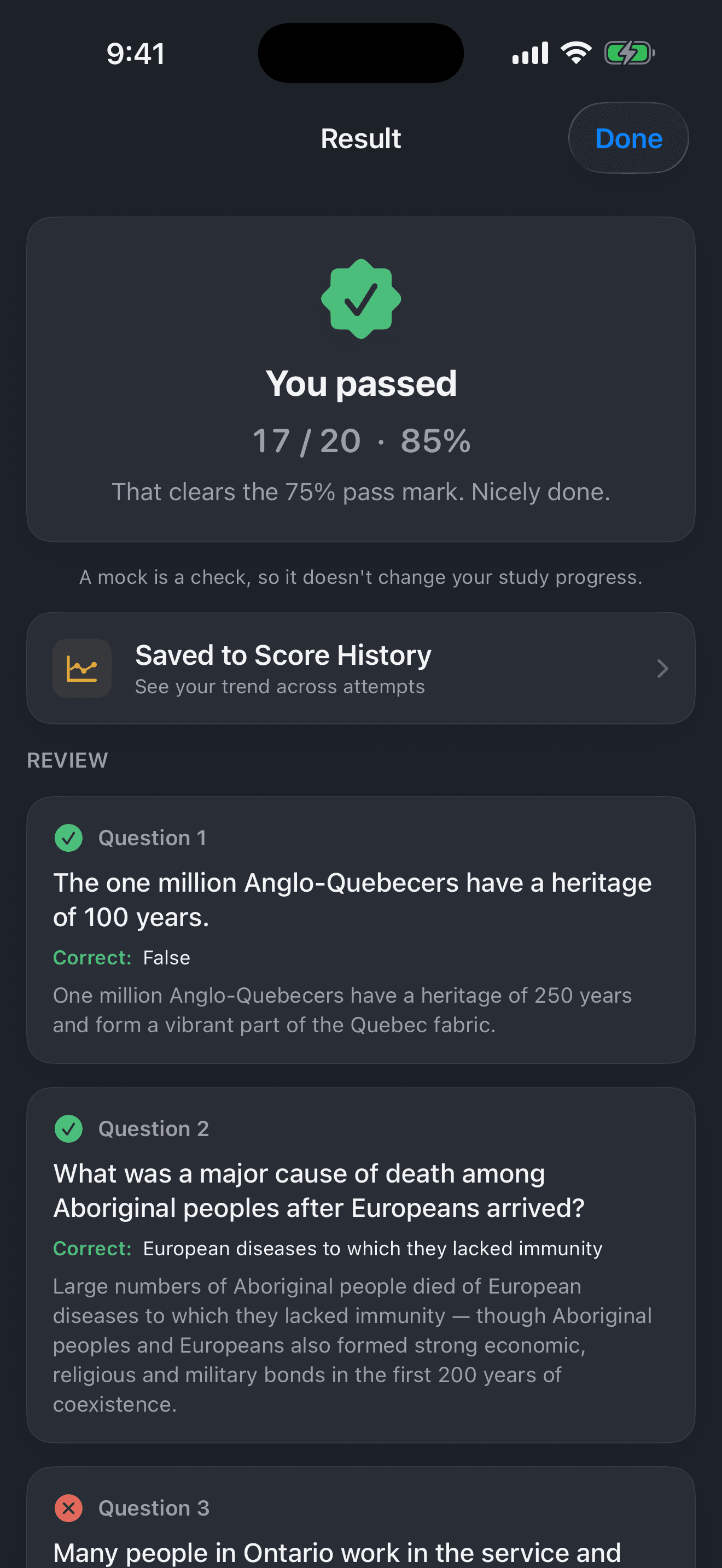
Task: Tap the status bar clock
Action: click(x=136, y=54)
